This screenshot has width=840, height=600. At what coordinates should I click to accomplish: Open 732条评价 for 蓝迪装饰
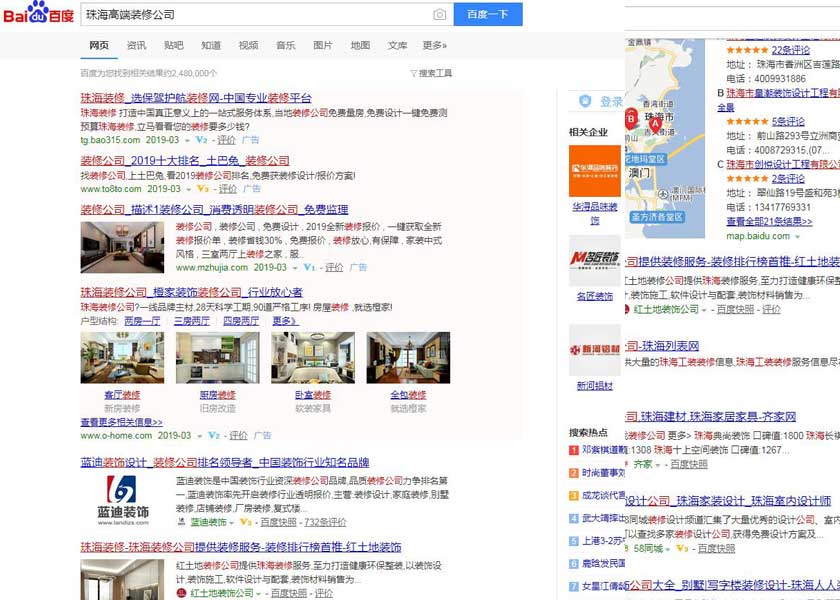325,522
